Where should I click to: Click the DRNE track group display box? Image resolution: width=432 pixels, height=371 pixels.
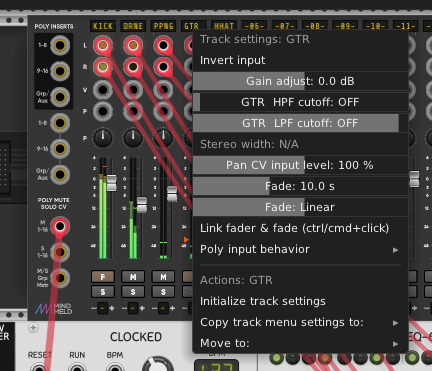click(133, 308)
